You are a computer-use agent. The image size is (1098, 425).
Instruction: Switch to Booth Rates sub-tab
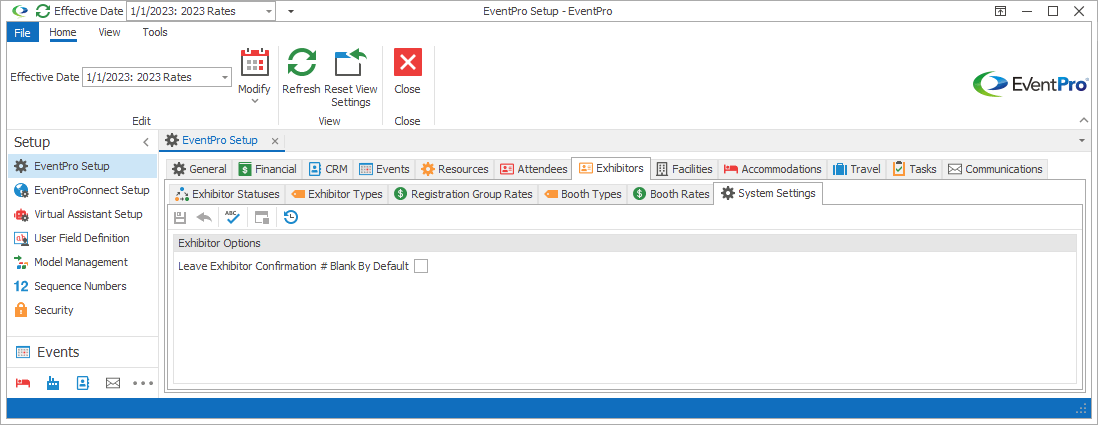pyautogui.click(x=670, y=194)
